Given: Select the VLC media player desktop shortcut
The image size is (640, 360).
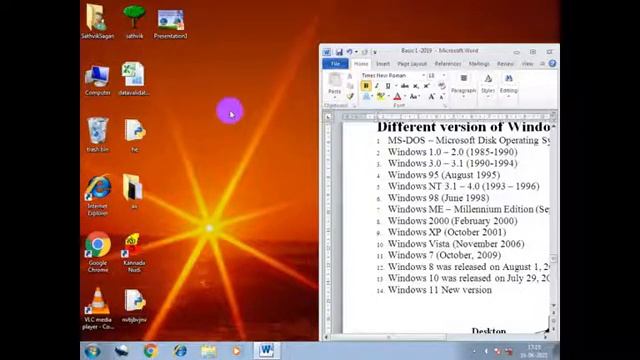Looking at the screenshot, I should pos(98,309).
